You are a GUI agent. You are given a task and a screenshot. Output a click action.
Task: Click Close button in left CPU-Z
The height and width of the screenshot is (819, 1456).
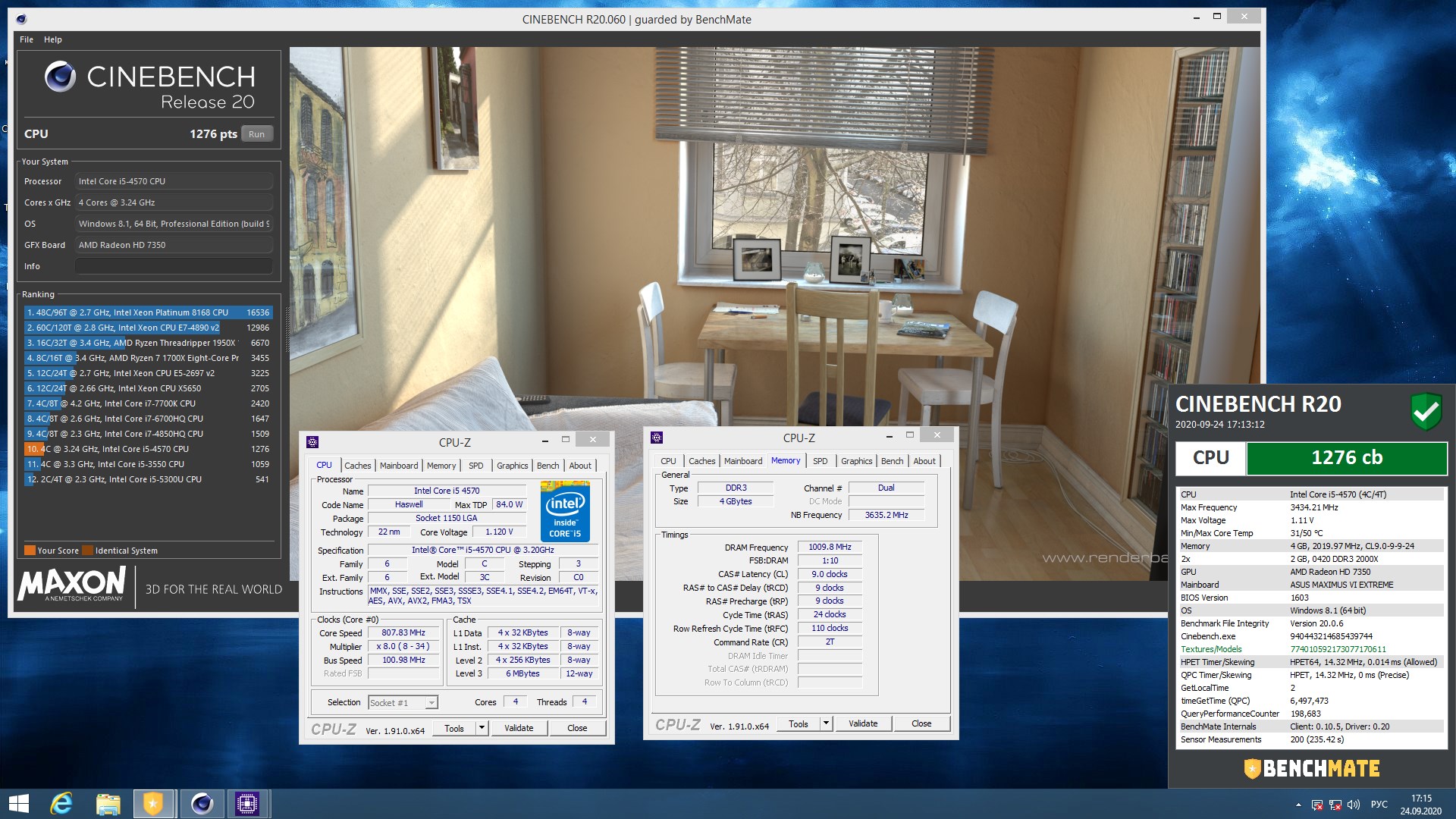pyautogui.click(x=577, y=728)
